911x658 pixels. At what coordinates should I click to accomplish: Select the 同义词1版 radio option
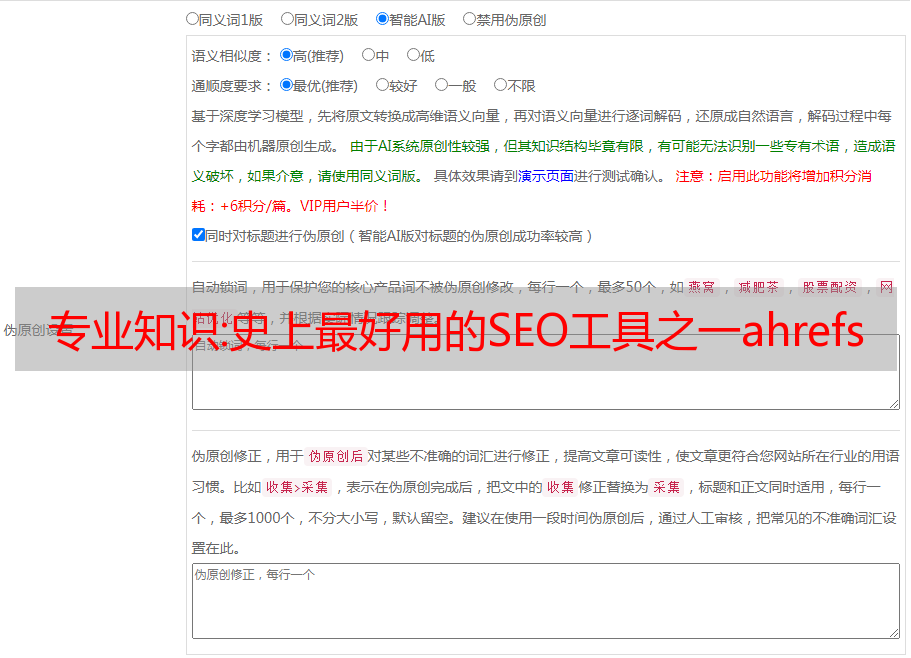192,19
